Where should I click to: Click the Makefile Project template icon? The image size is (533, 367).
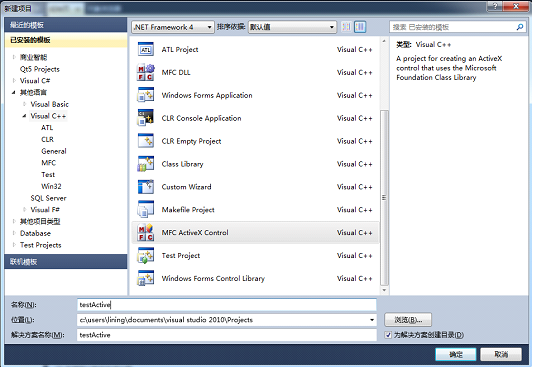coord(145,210)
